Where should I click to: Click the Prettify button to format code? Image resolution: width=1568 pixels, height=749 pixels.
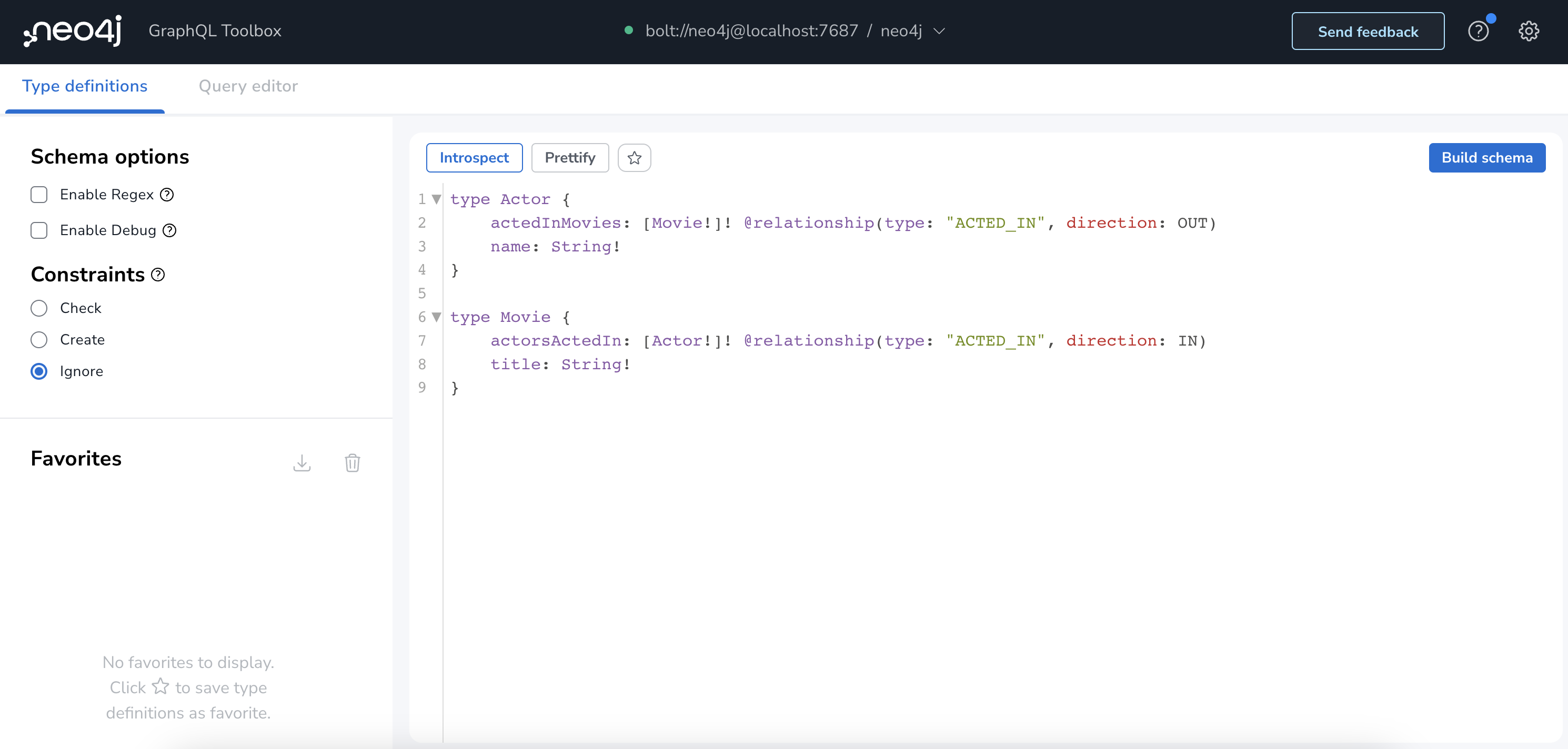pos(571,157)
